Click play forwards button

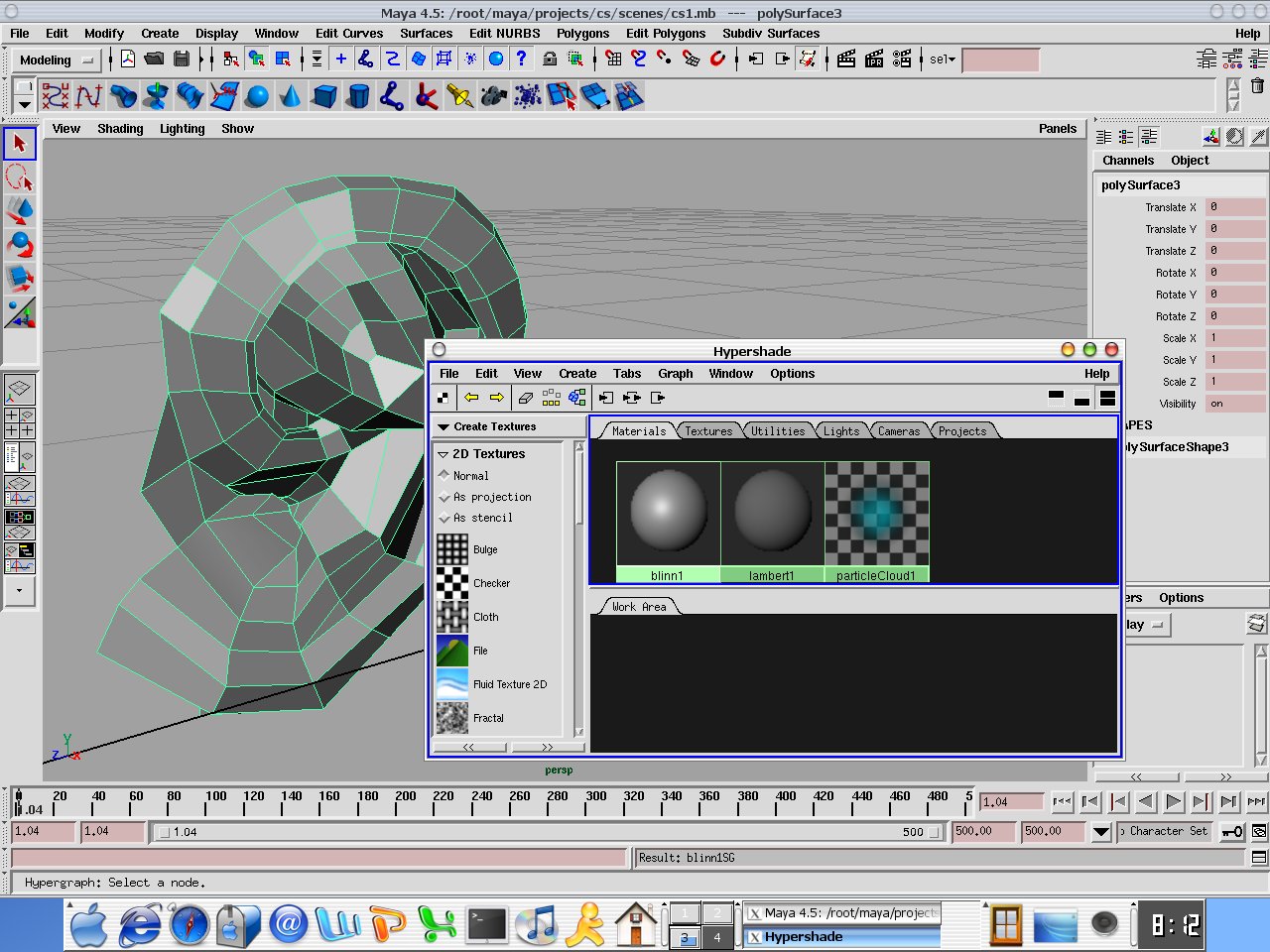point(1174,801)
